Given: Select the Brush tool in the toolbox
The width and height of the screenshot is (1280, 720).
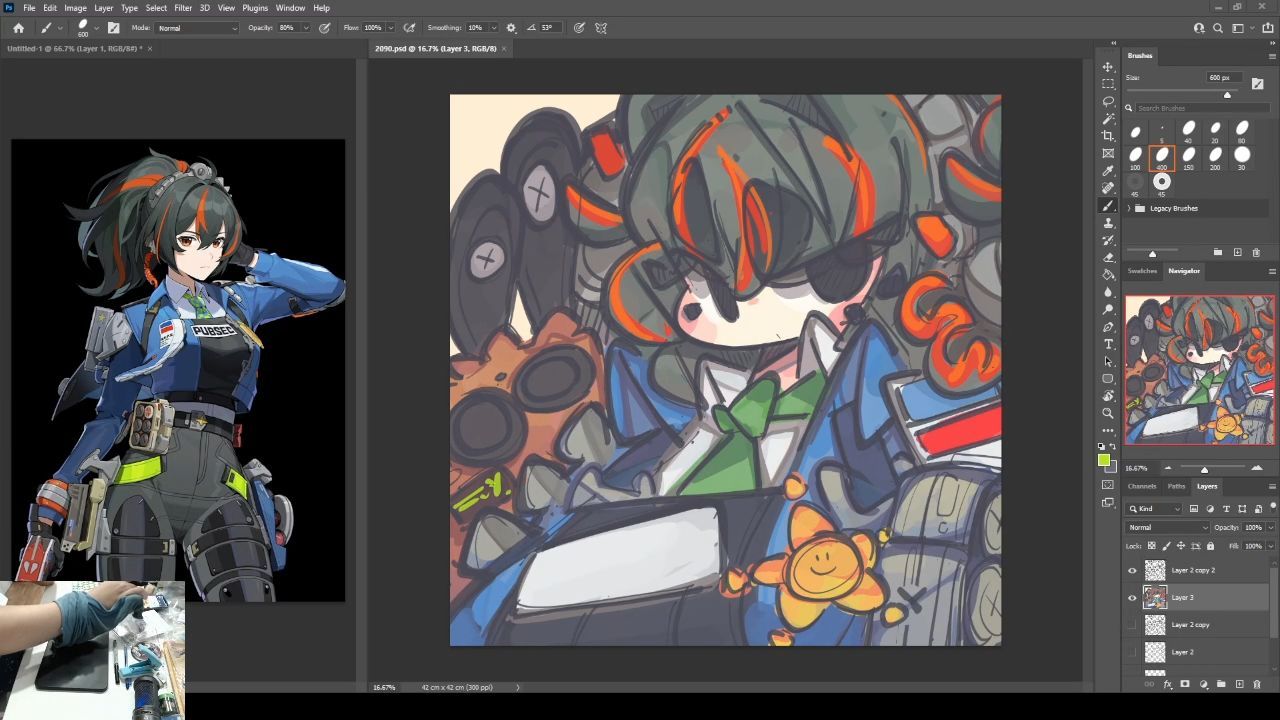Looking at the screenshot, I should click(1108, 205).
